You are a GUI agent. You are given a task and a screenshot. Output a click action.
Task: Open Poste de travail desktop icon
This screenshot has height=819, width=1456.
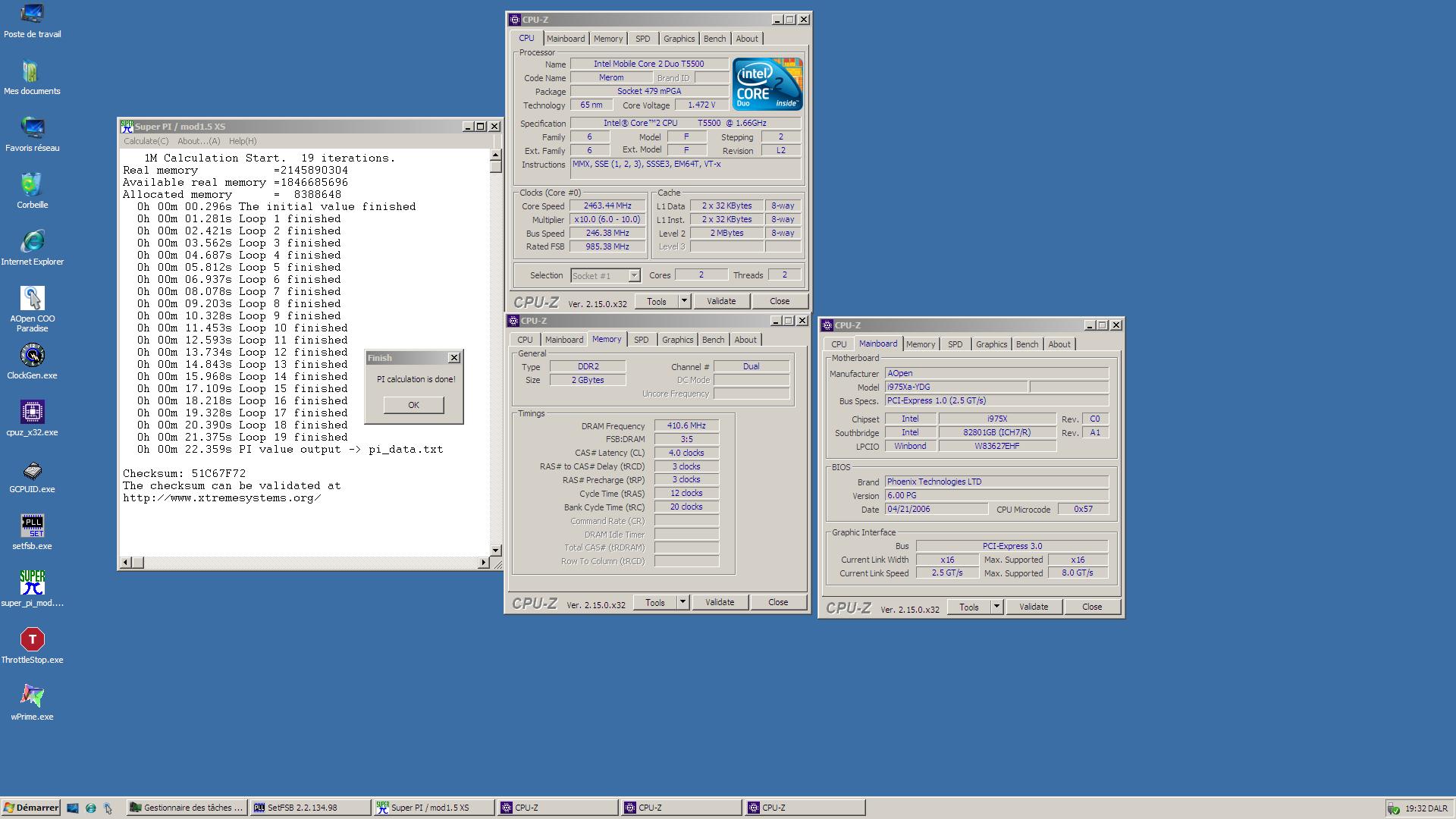point(32,21)
